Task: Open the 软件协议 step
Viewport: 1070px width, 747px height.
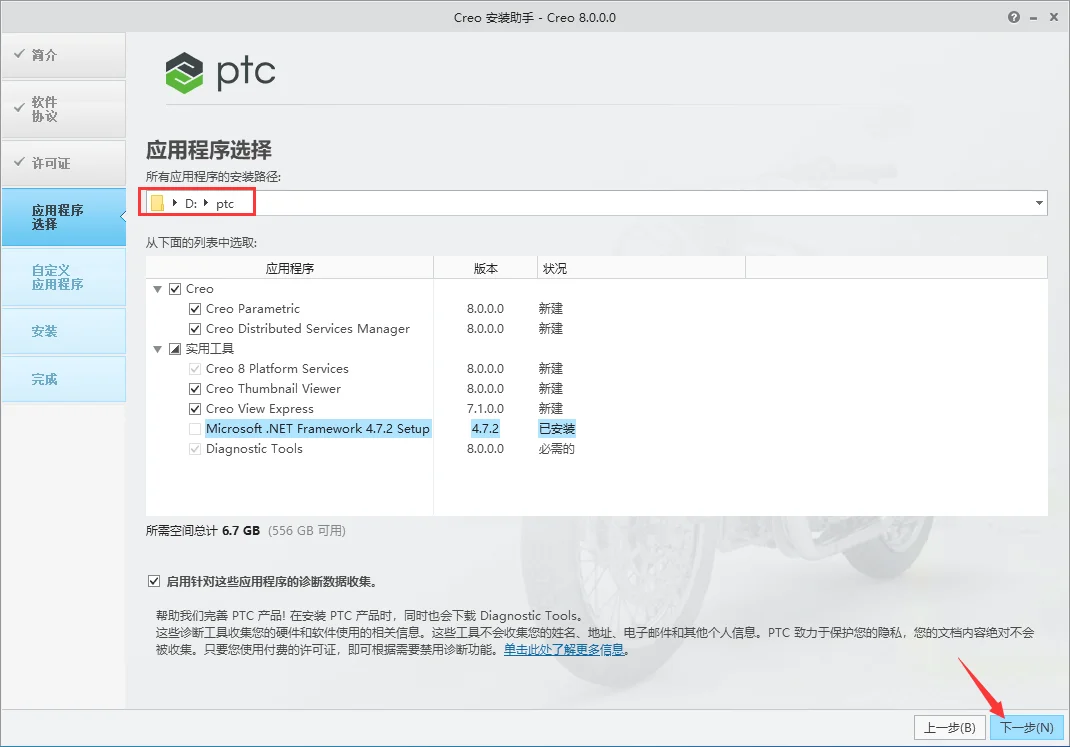Action: click(x=63, y=109)
